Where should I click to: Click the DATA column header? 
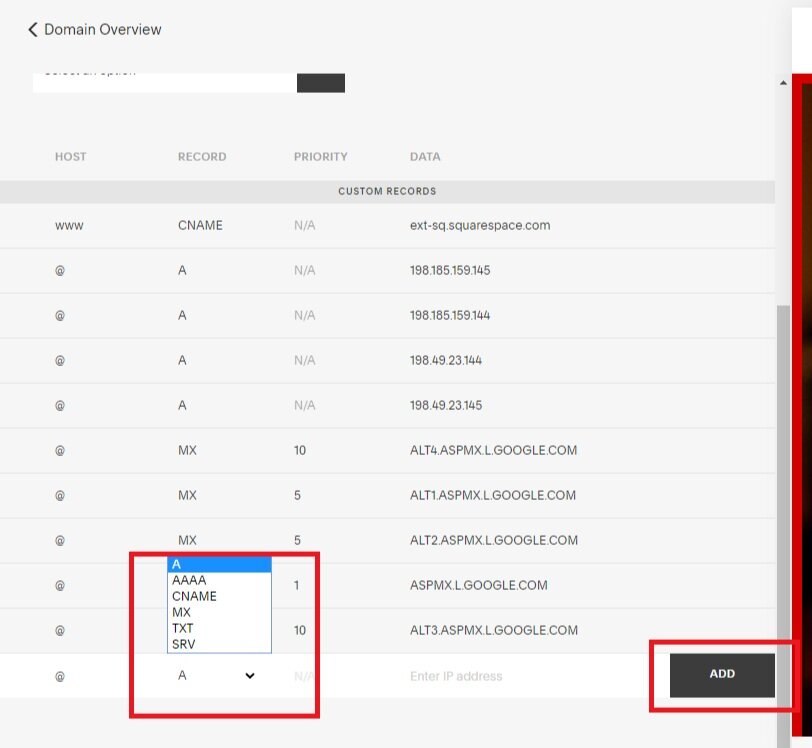pos(425,156)
